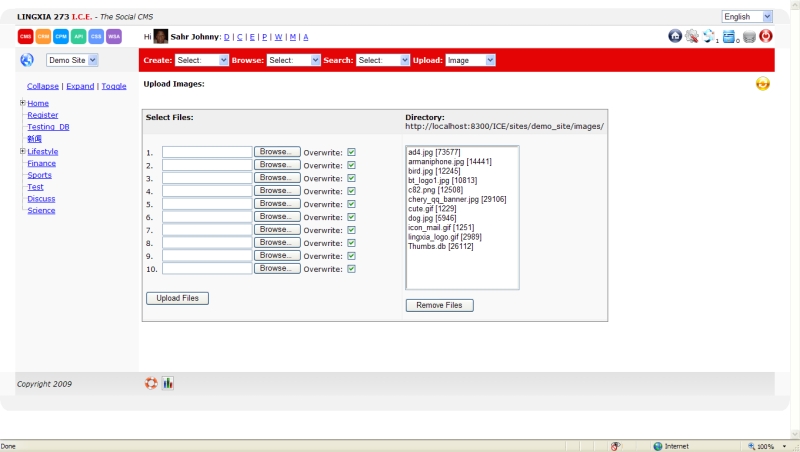Select Thumbs.db in the directory list
The image size is (800, 452).
[x=440, y=246]
